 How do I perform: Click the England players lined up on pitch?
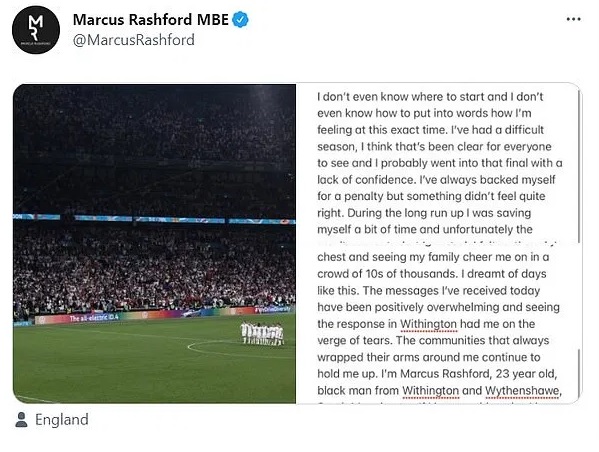262,334
